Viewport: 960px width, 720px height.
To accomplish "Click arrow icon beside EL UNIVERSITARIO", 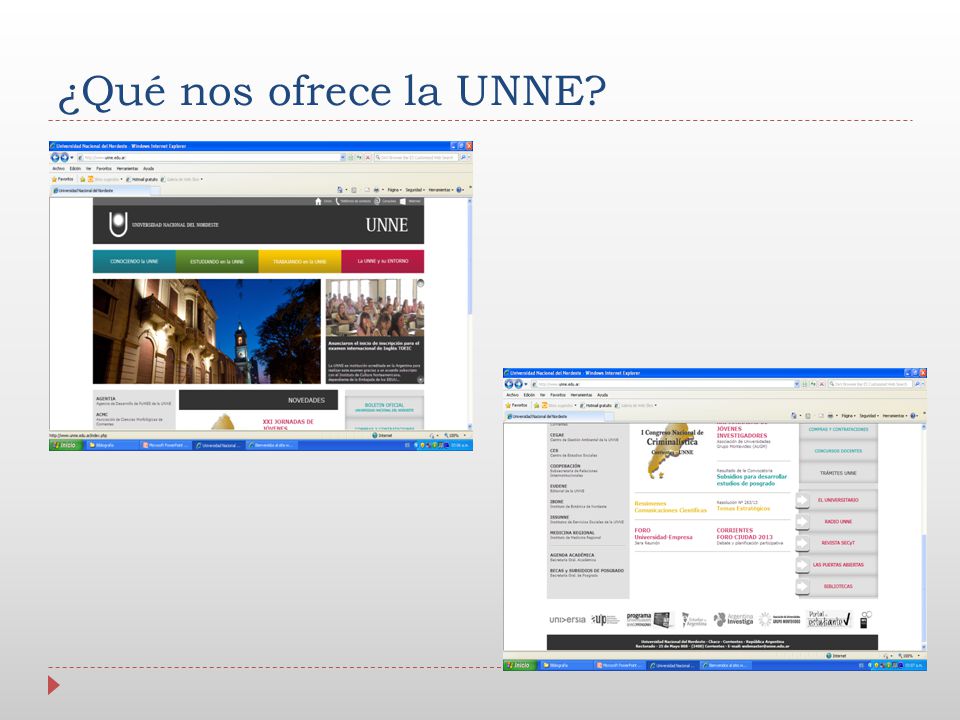I will click(802, 500).
